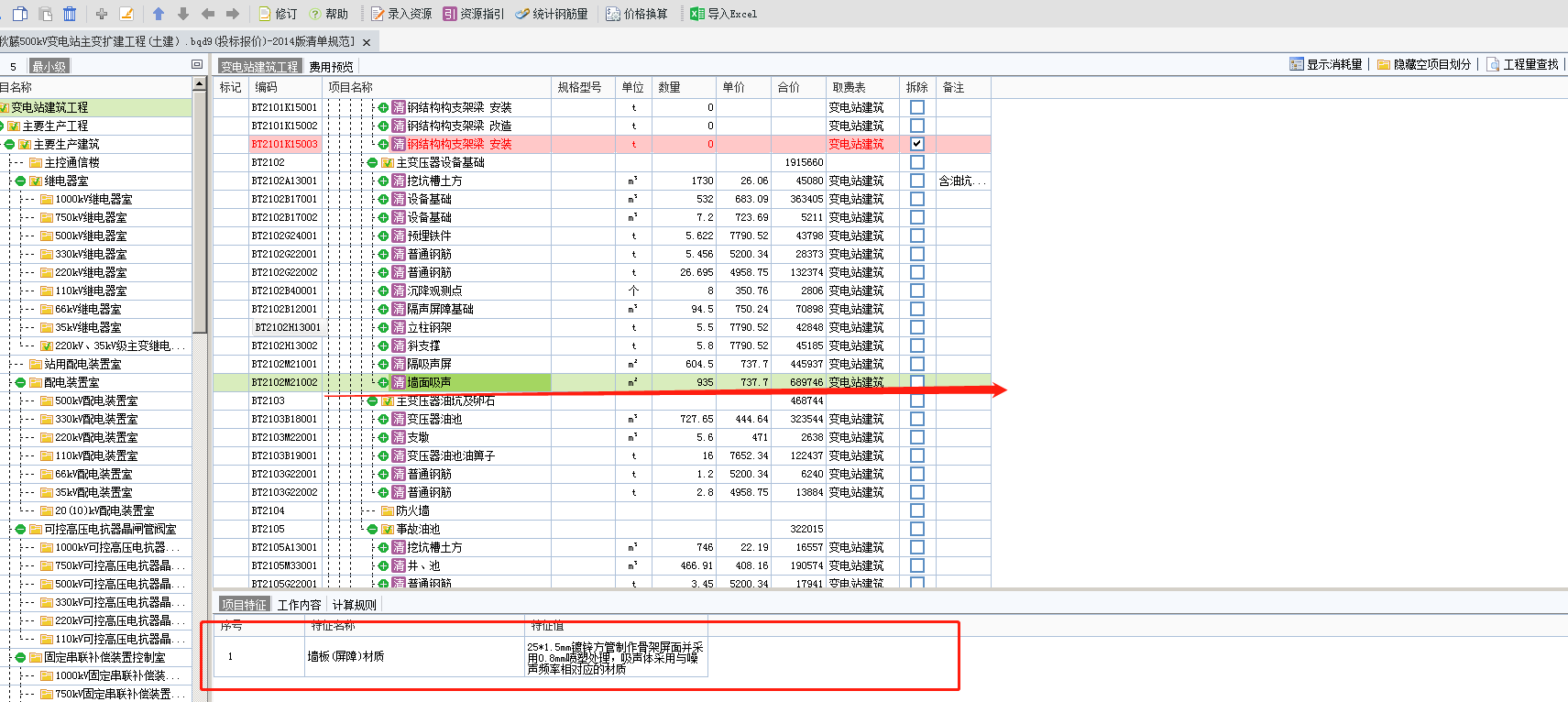Select 项目特征 tab
This screenshot has height=702, width=1568.
click(244, 604)
